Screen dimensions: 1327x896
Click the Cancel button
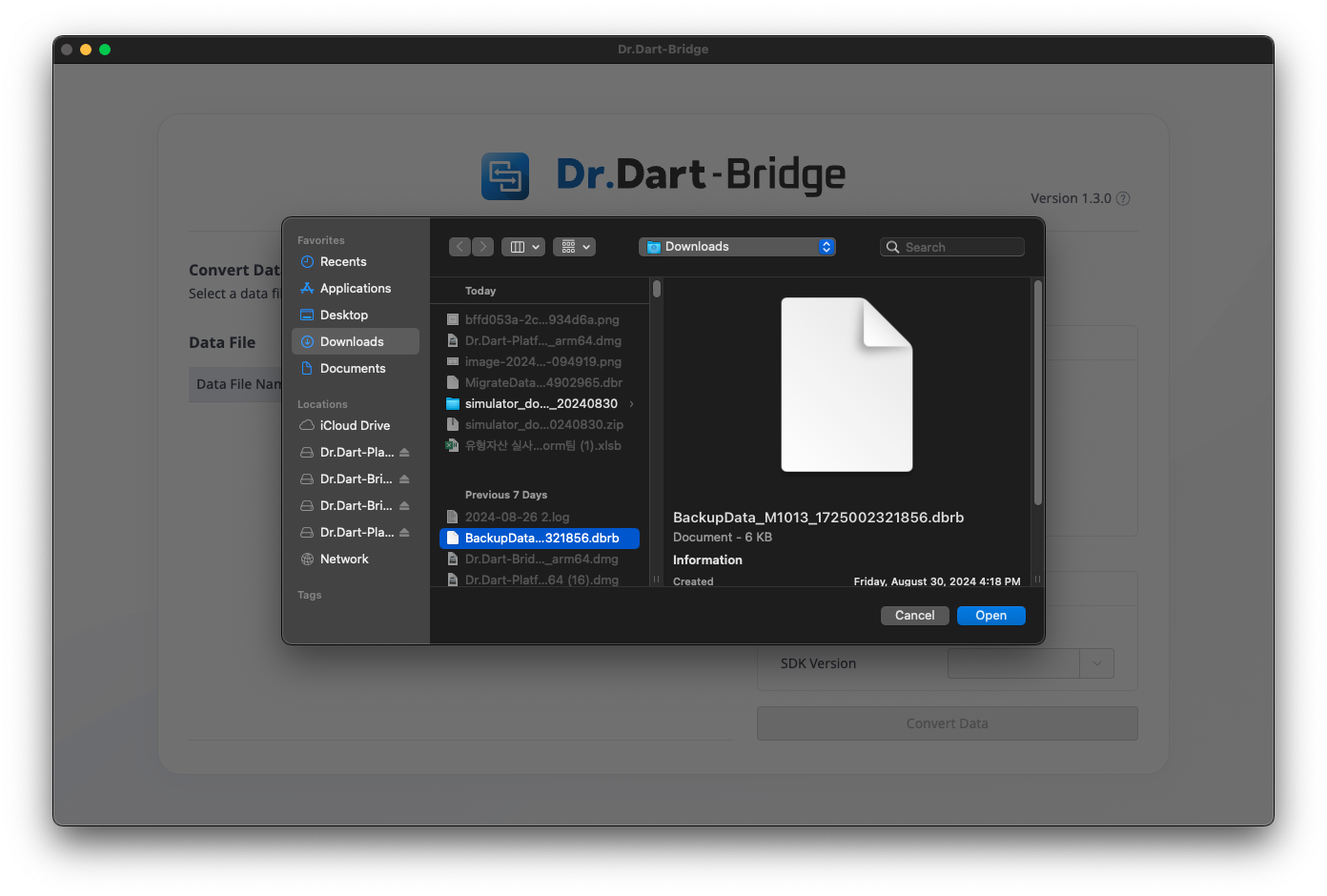(914, 616)
